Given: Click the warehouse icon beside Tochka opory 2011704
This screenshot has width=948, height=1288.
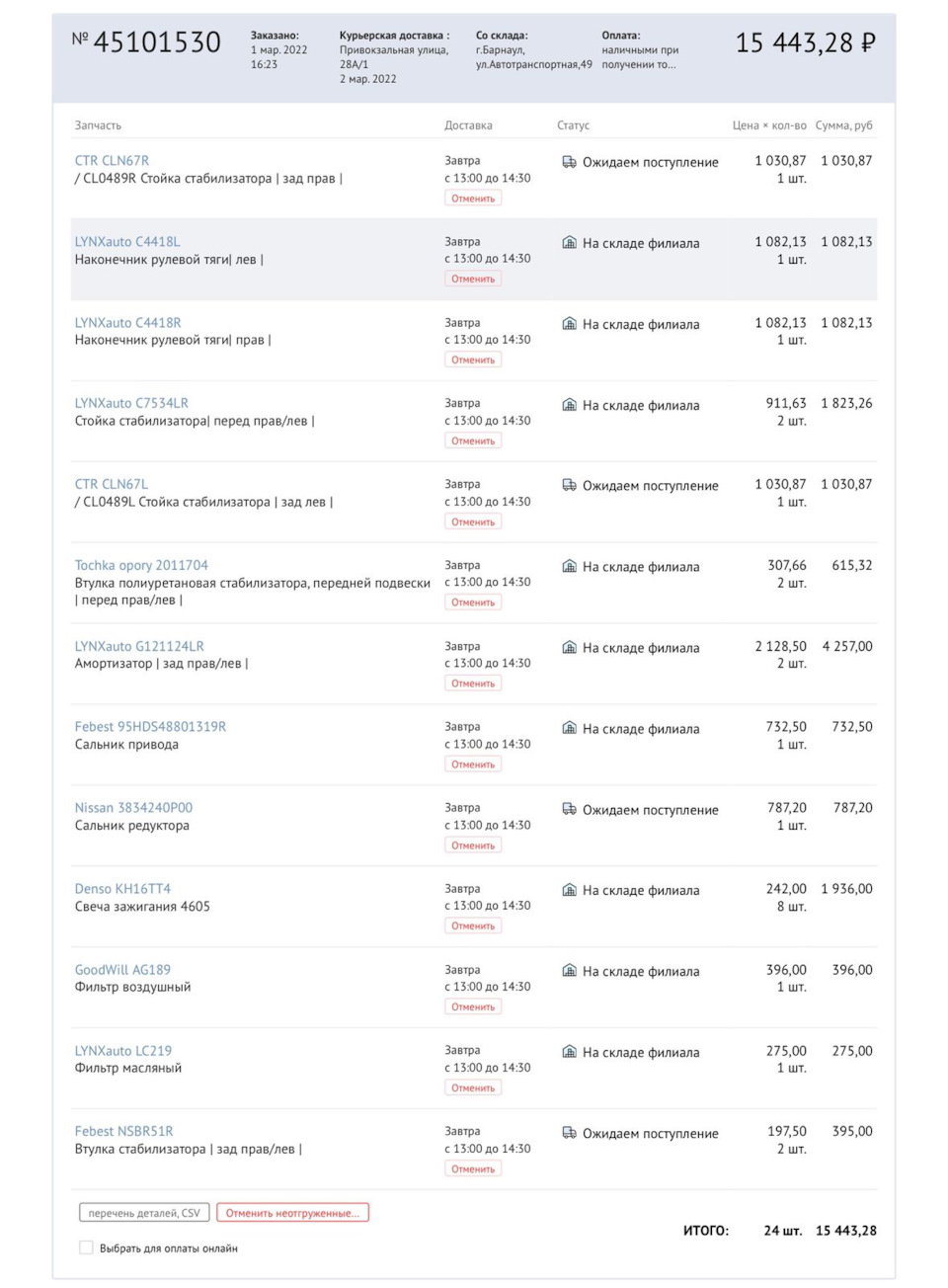Looking at the screenshot, I should [569, 566].
